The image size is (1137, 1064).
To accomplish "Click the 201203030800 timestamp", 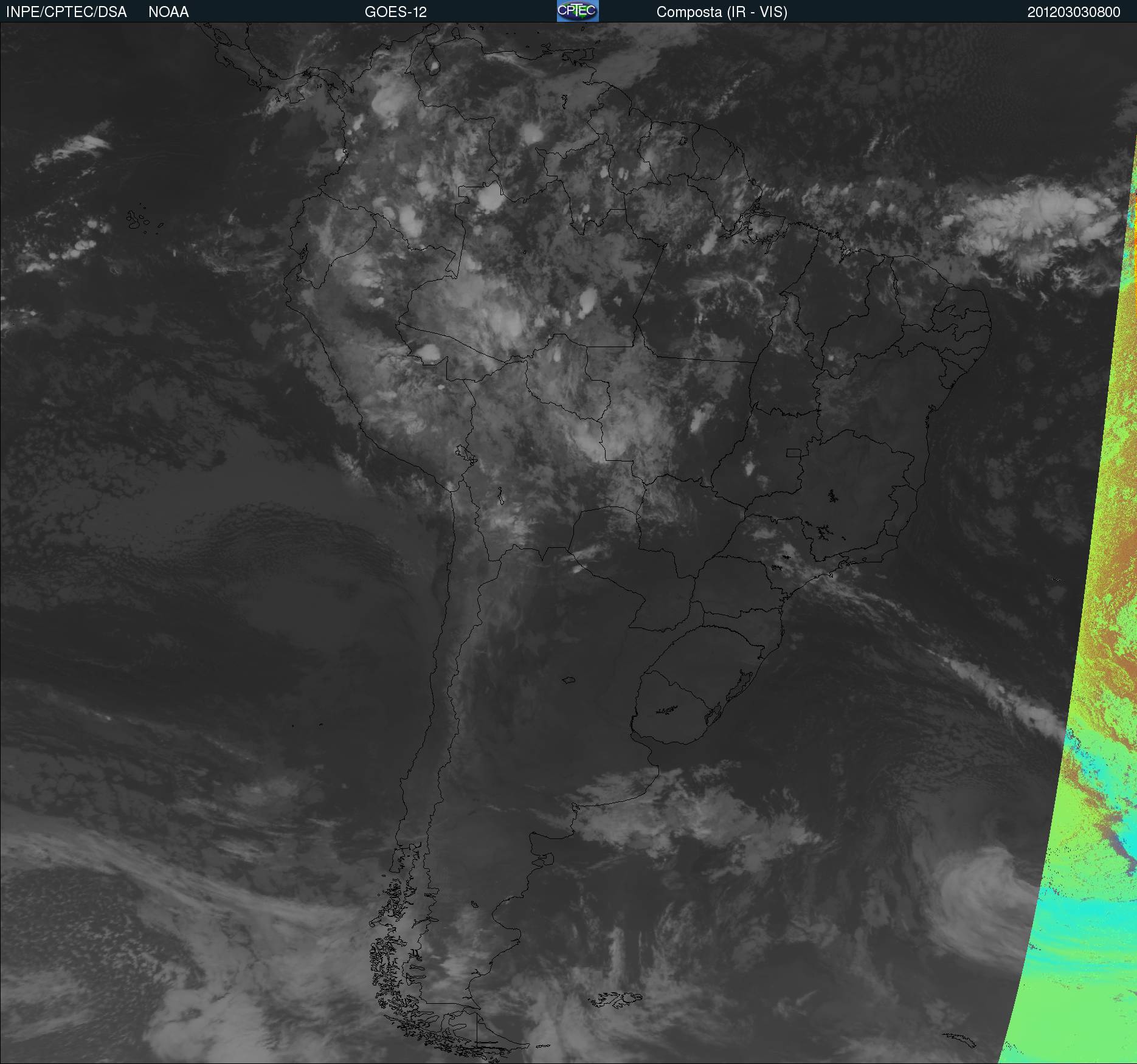I will [x=1074, y=12].
